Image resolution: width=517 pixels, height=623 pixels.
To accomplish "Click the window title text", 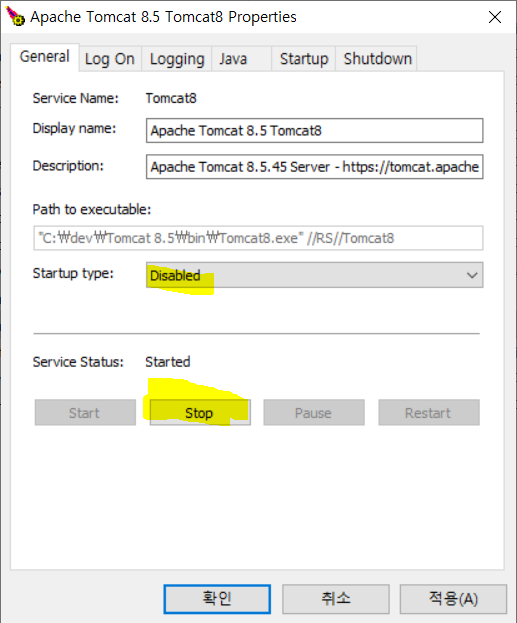I will click(x=163, y=17).
